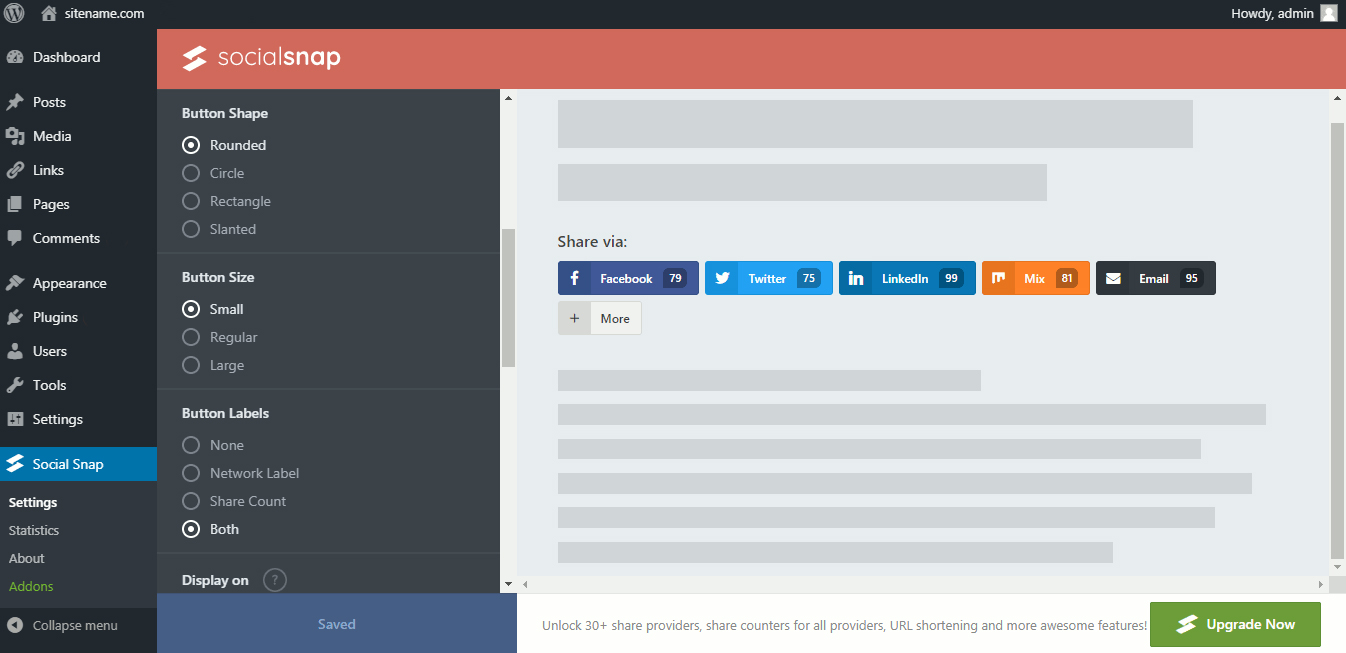Screen dimensions: 1346x653
Task: Click the Saved button
Action: click(x=337, y=624)
